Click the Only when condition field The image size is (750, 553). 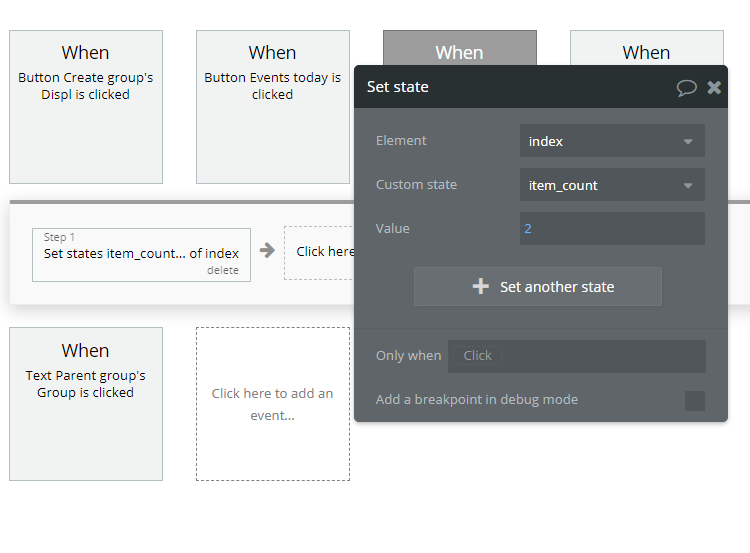coord(577,356)
